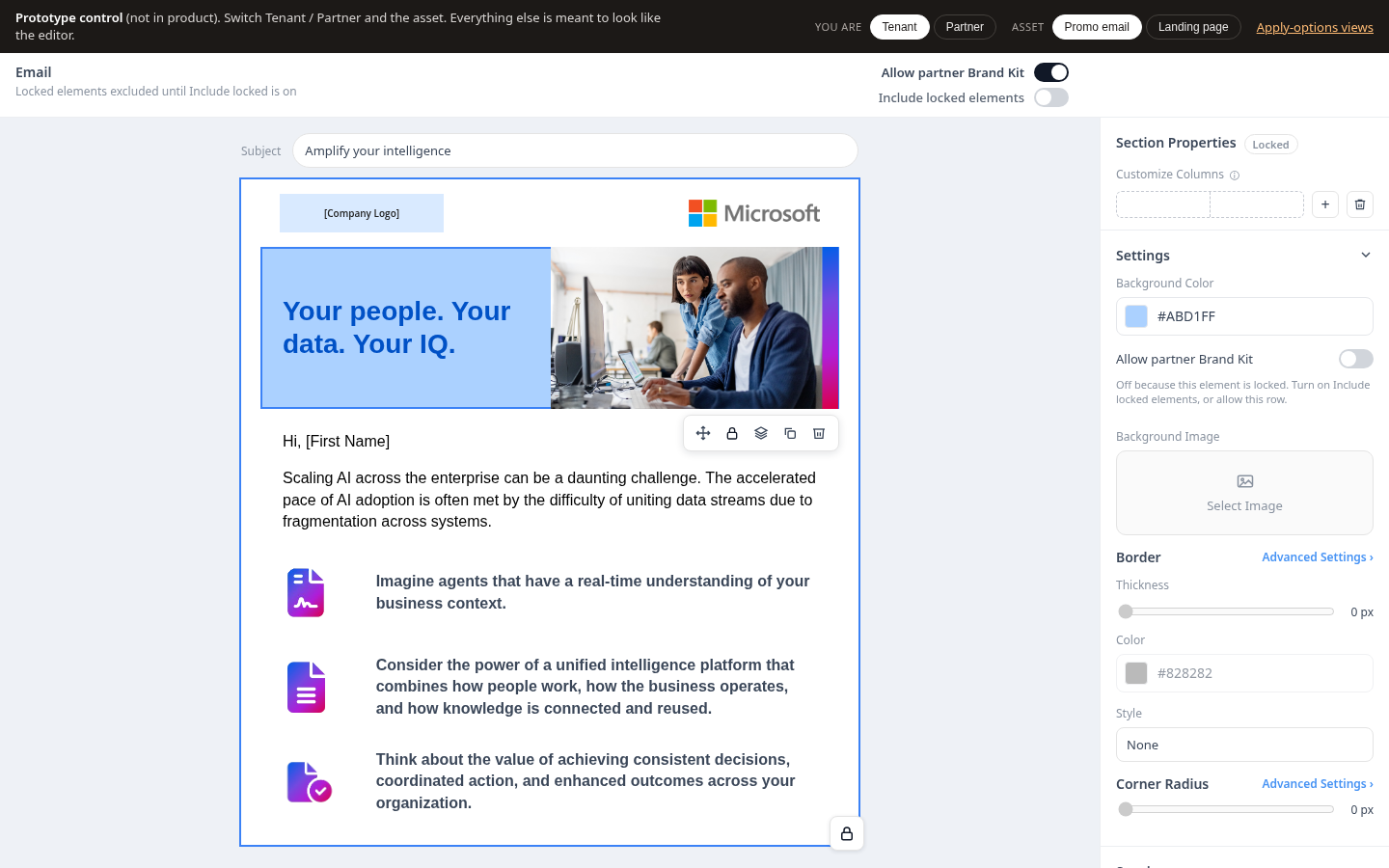Open Border Advanced Settings link
This screenshot has height=868, width=1389.
1318,557
